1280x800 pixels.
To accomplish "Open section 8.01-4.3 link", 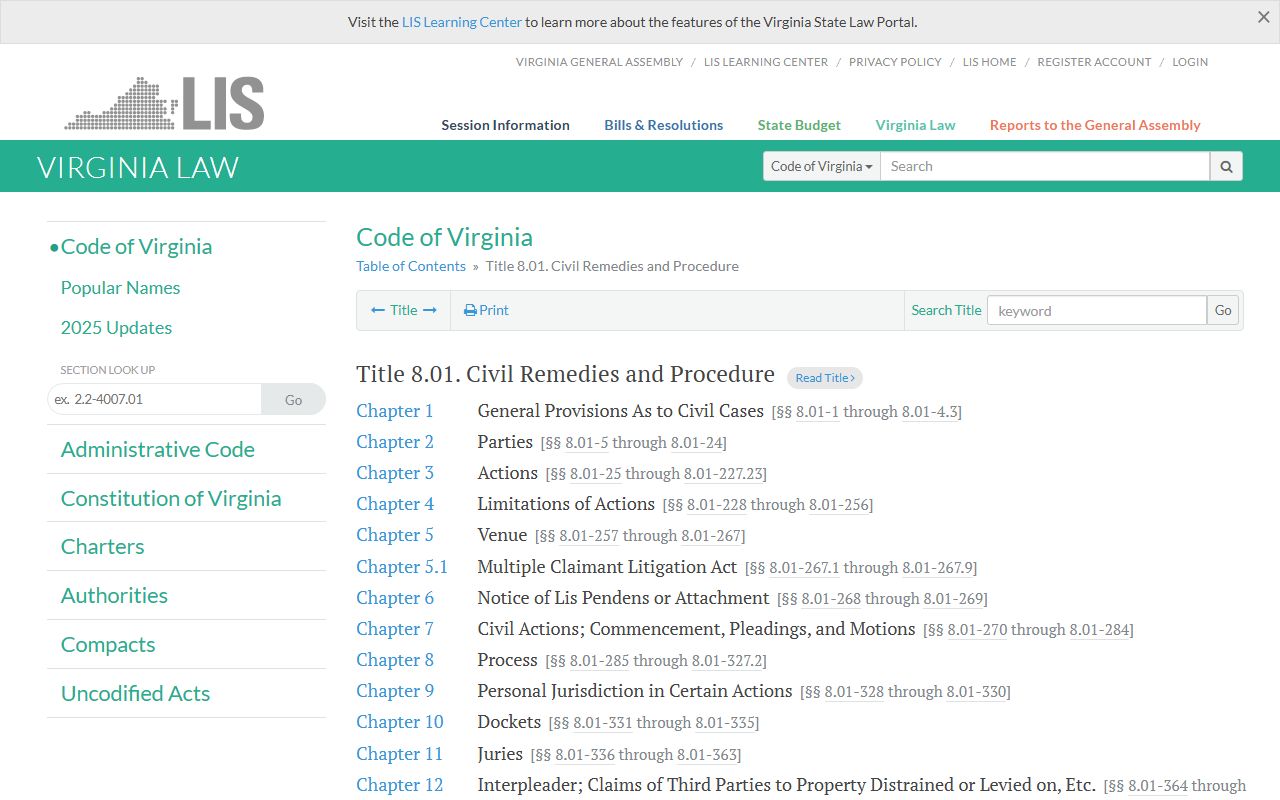I will [929, 412].
